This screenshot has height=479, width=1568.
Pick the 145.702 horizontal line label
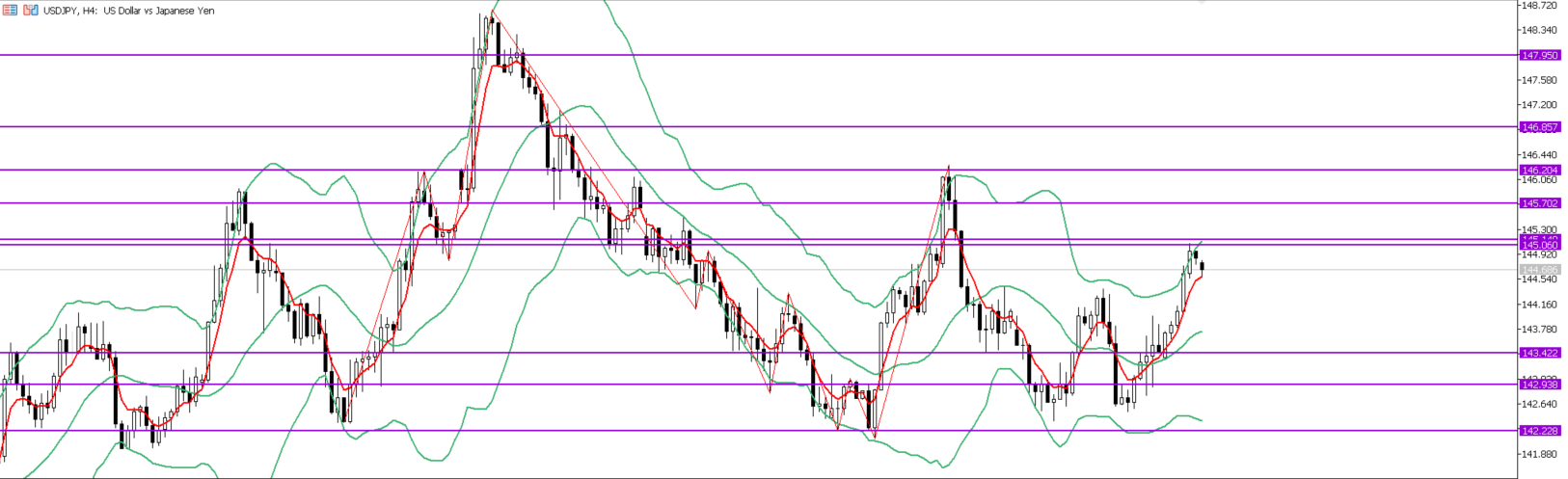[1540, 203]
